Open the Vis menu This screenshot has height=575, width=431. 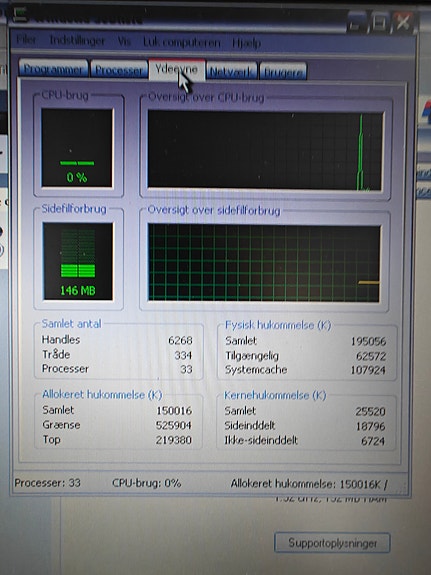coord(124,42)
